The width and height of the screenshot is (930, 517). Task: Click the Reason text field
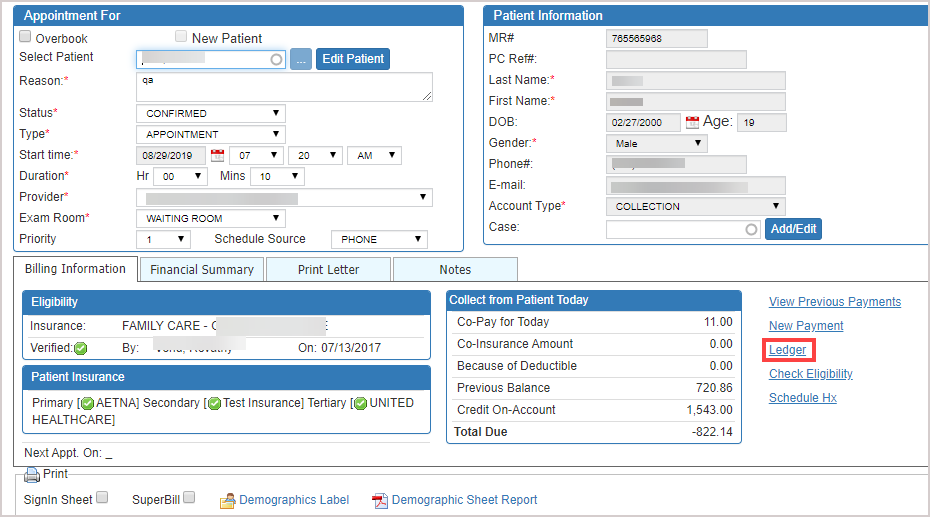click(284, 86)
